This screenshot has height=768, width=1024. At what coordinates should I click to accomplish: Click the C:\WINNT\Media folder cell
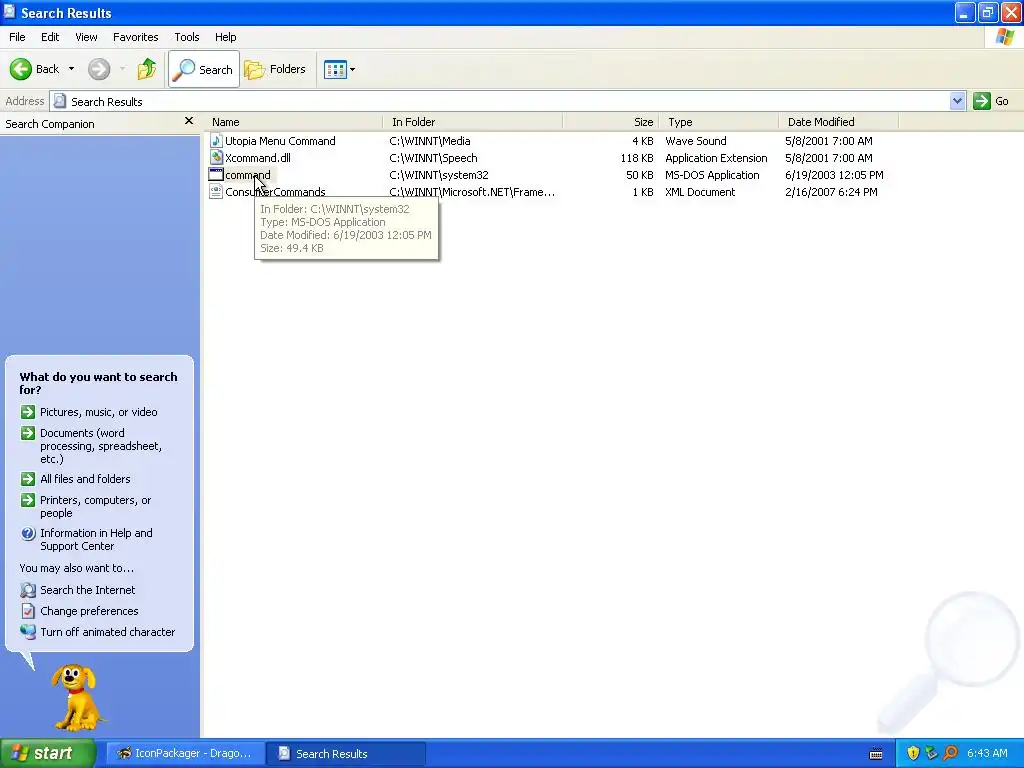(430, 140)
